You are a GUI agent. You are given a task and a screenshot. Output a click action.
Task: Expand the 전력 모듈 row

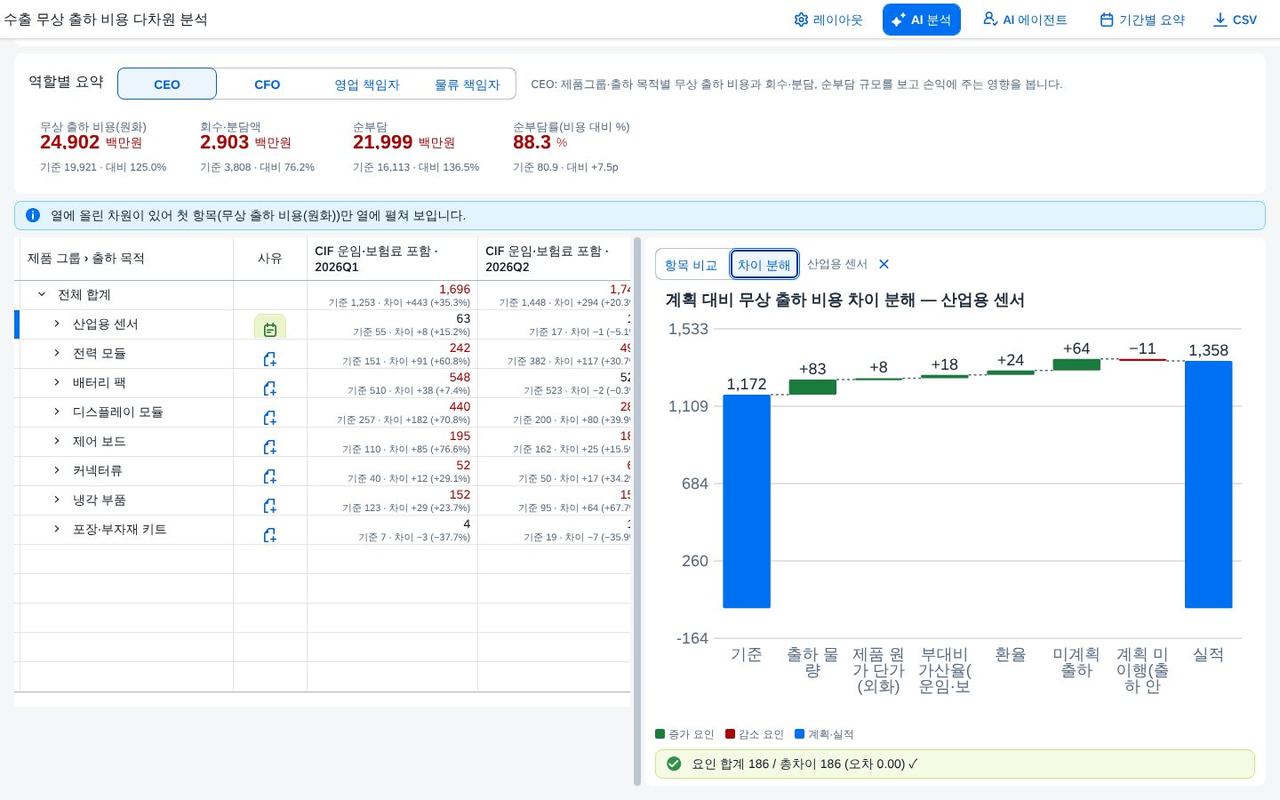[57, 353]
